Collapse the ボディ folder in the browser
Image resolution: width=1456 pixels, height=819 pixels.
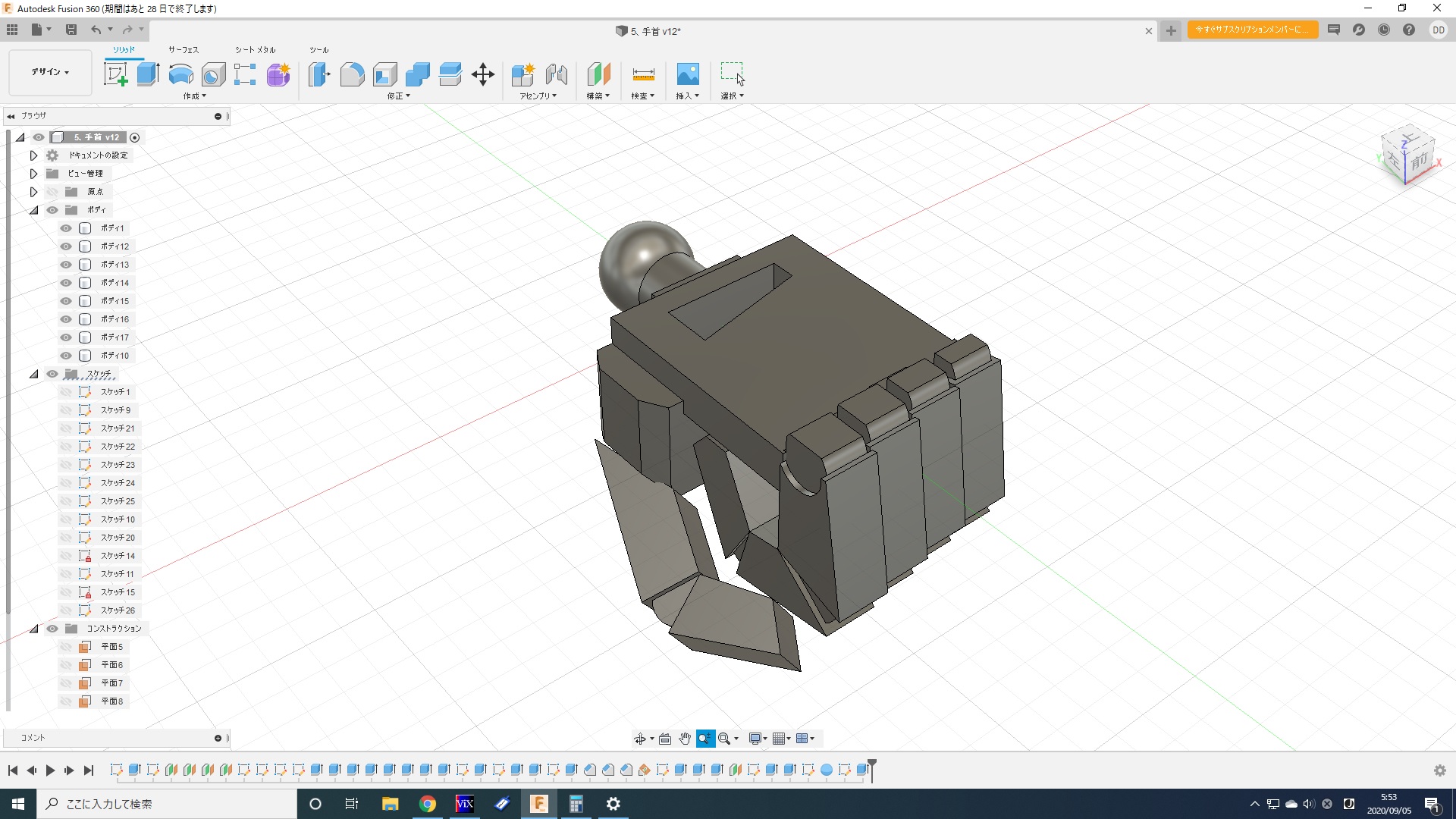pyautogui.click(x=34, y=210)
